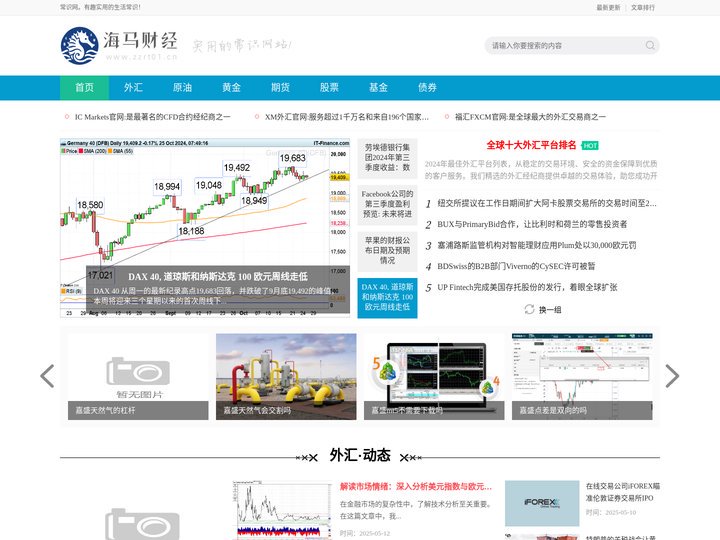Select 原油 in navigation bar
720x540 pixels.
tap(182, 87)
